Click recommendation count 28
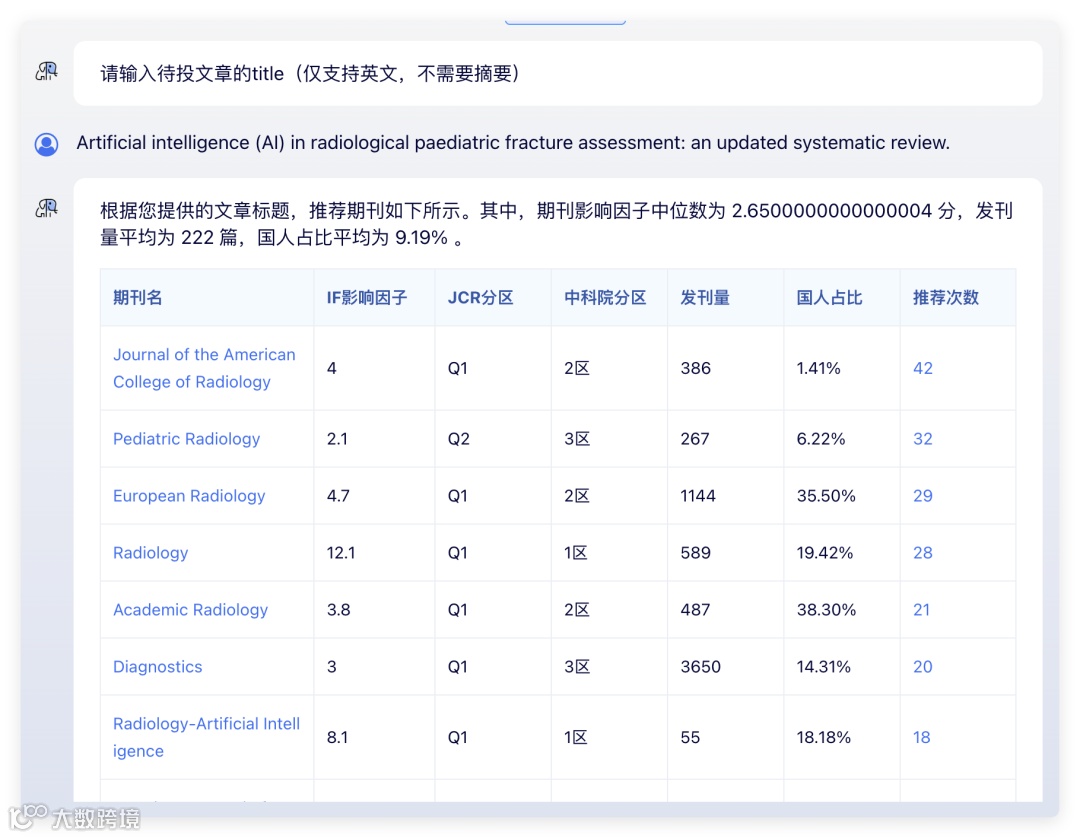The height and width of the screenshot is (838, 1080). (x=922, y=553)
